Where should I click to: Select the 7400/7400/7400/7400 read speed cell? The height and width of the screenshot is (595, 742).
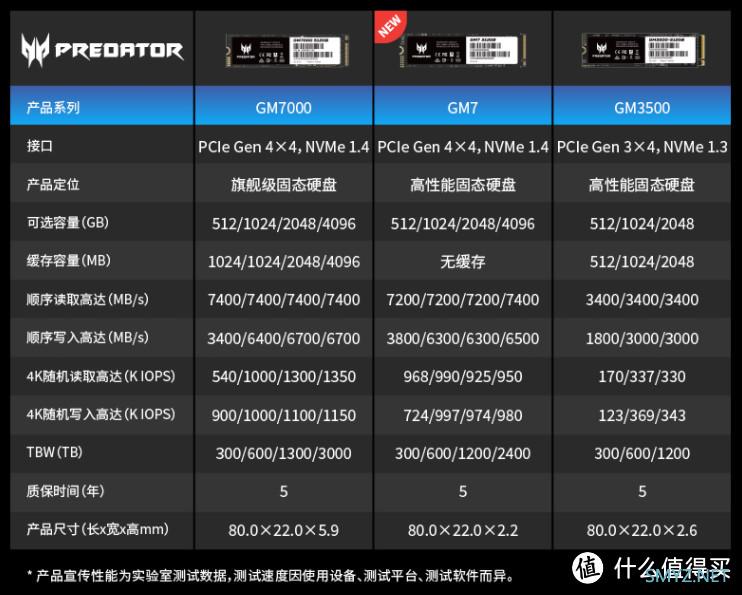coord(283,300)
